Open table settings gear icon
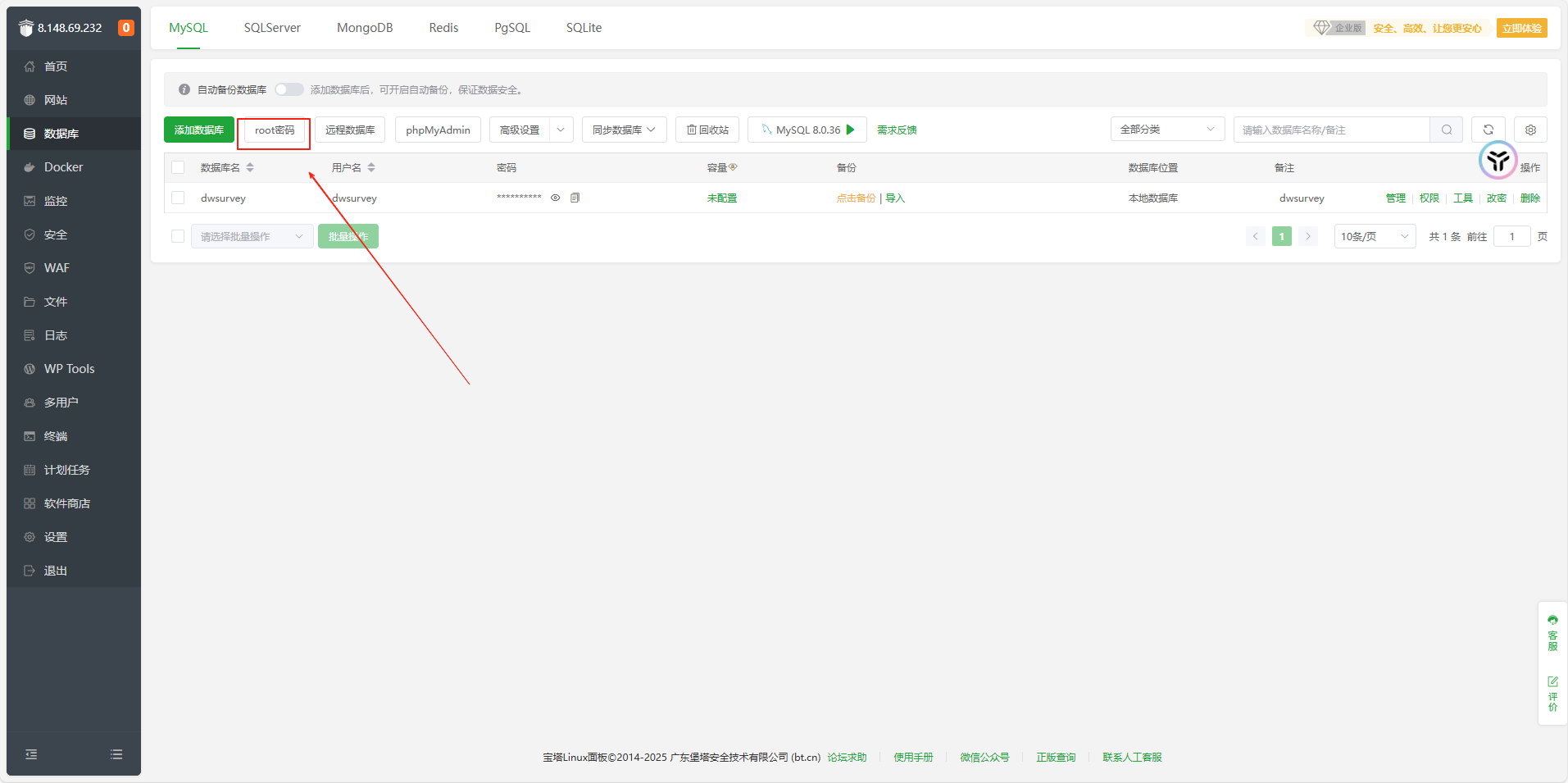Viewport: 1568px width, 783px height. [1529, 130]
